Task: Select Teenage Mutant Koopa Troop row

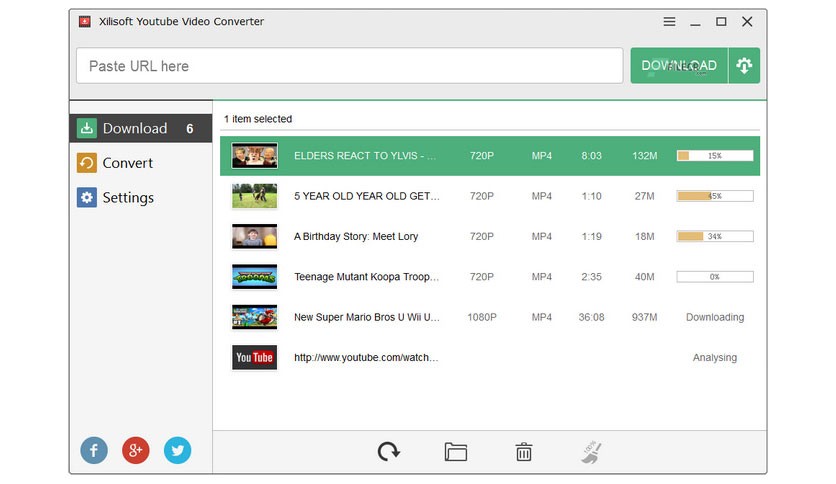Action: [490, 277]
